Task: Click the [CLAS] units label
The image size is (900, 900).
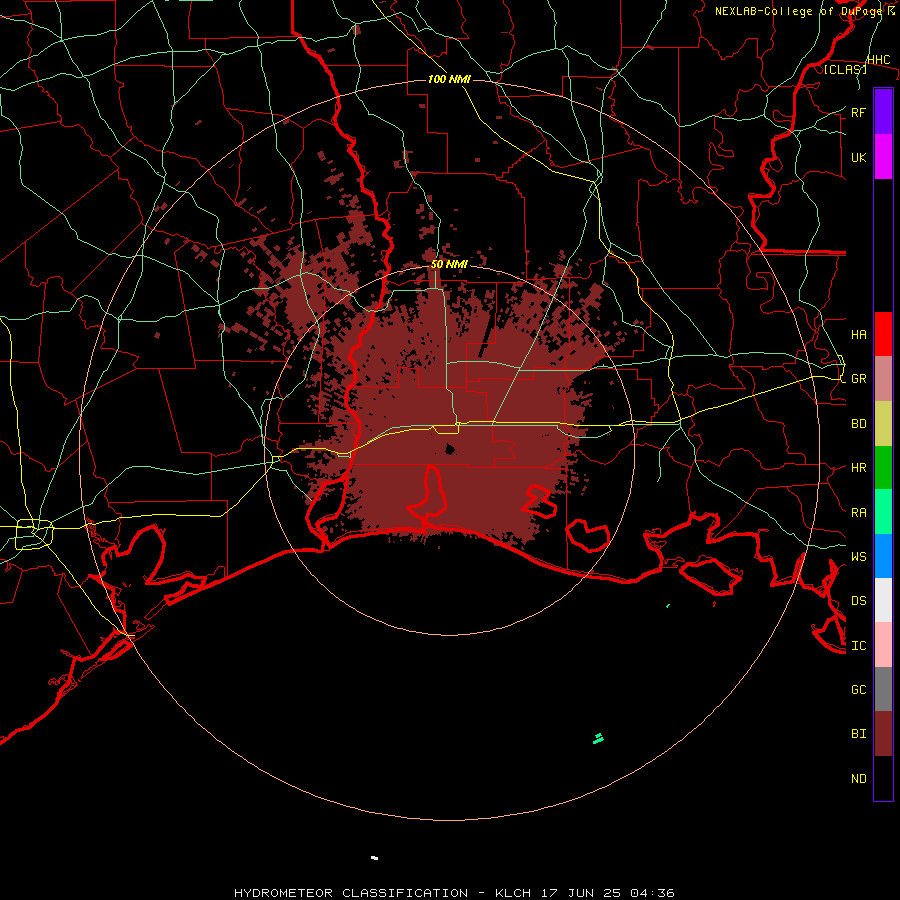Action: 845,69
